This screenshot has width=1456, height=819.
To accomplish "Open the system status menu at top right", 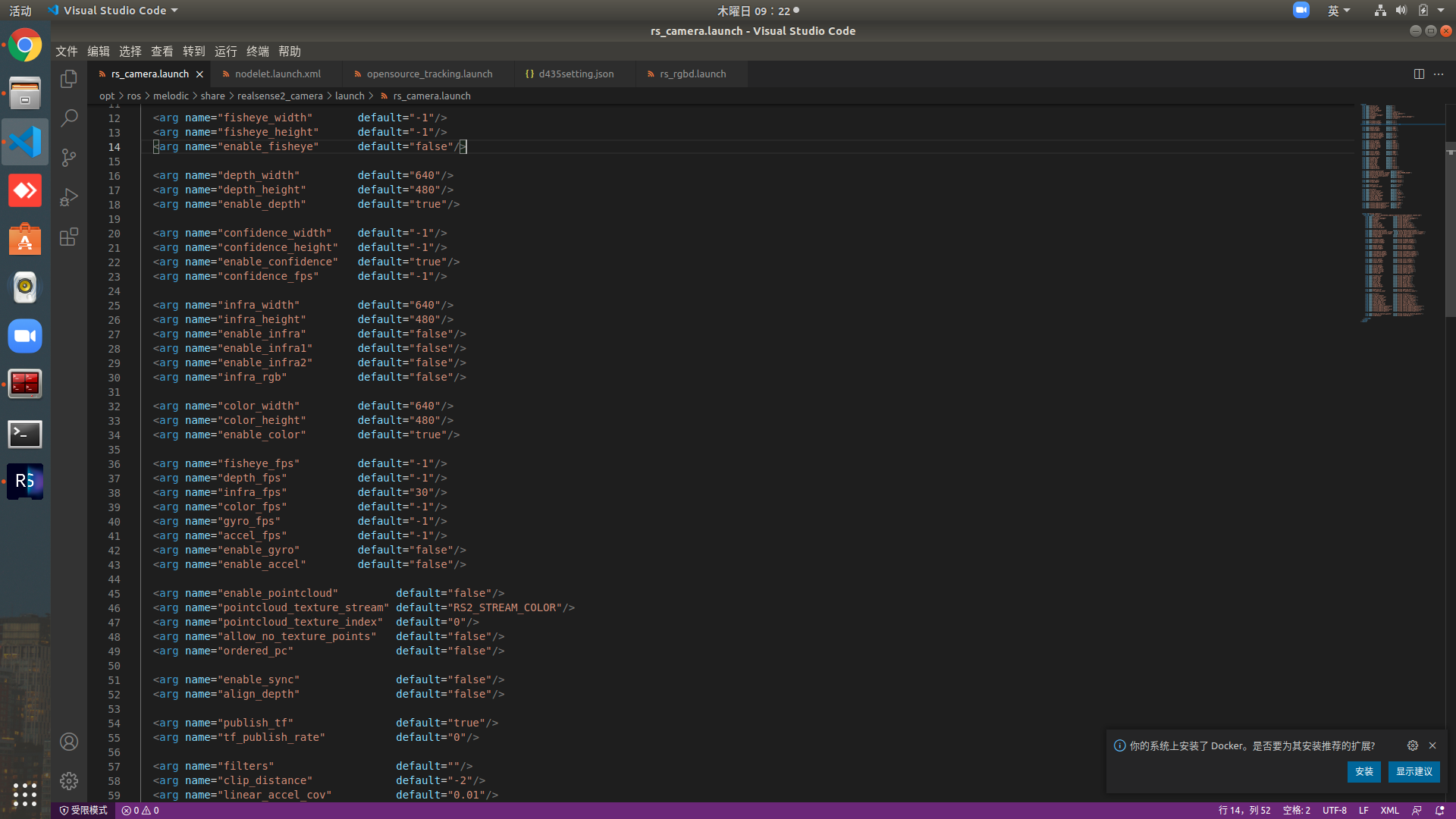I will pyautogui.click(x=1426, y=10).
